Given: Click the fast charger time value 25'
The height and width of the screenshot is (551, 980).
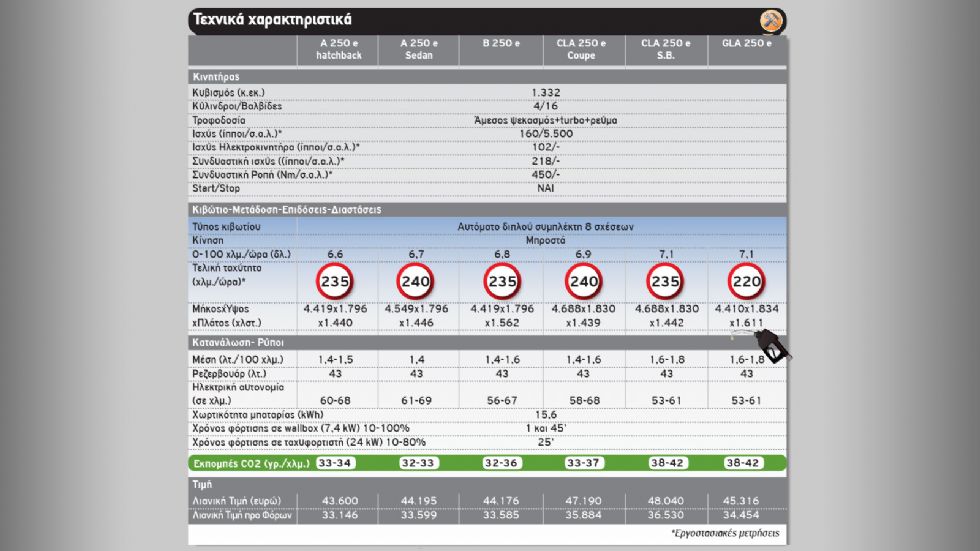Looking at the screenshot, I should [x=546, y=442].
